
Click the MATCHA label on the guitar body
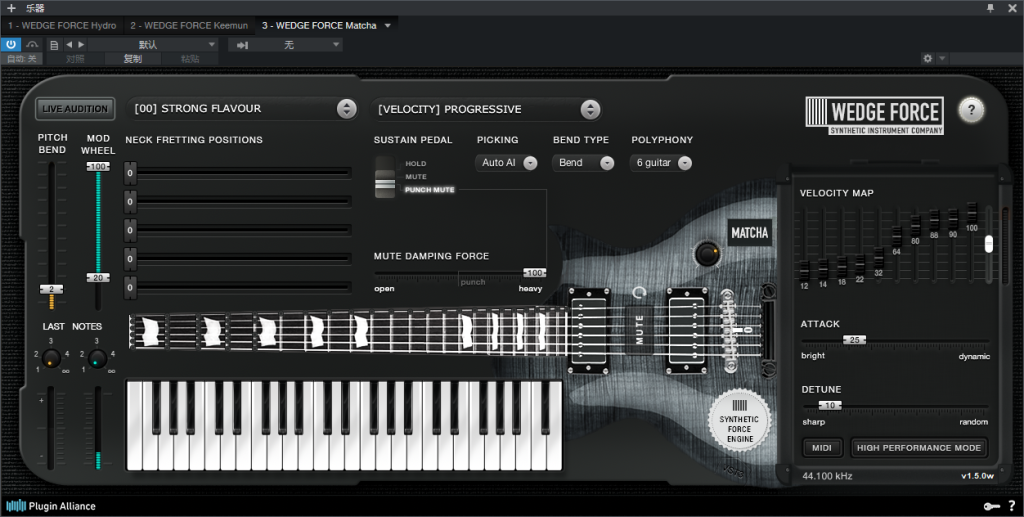pos(750,233)
